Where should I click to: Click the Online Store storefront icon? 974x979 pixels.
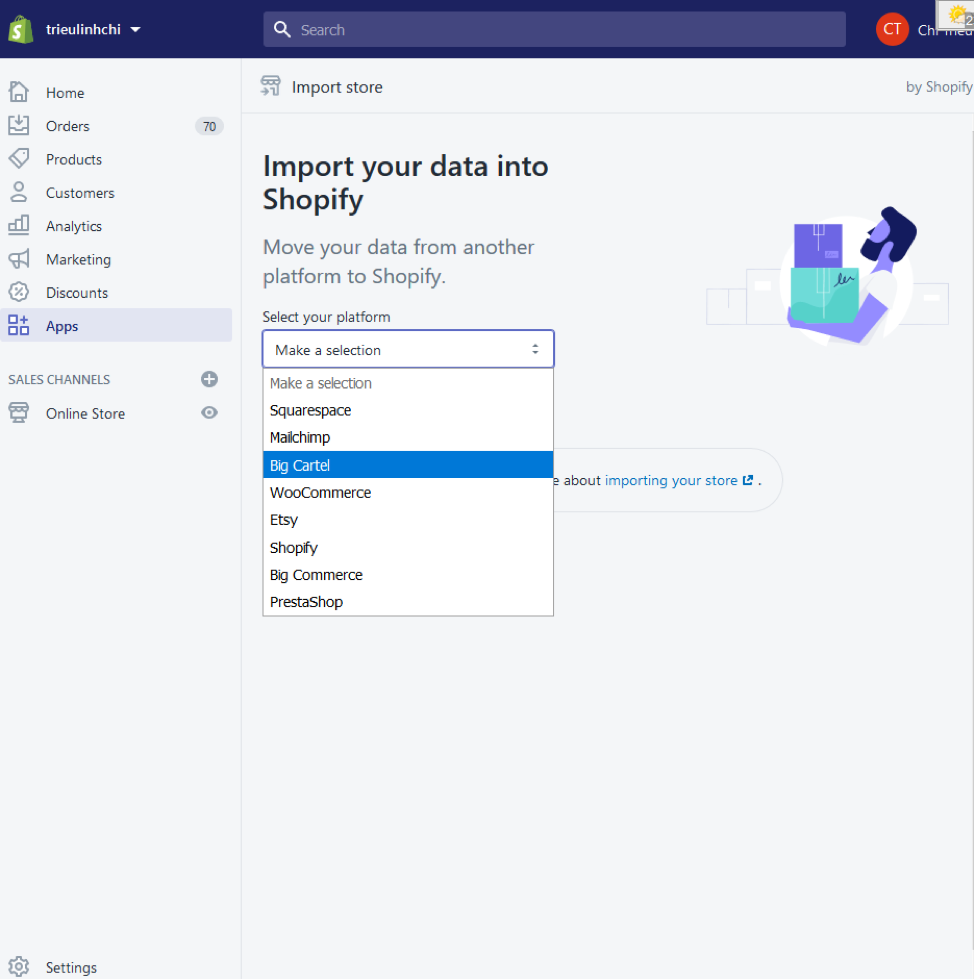tap(19, 413)
